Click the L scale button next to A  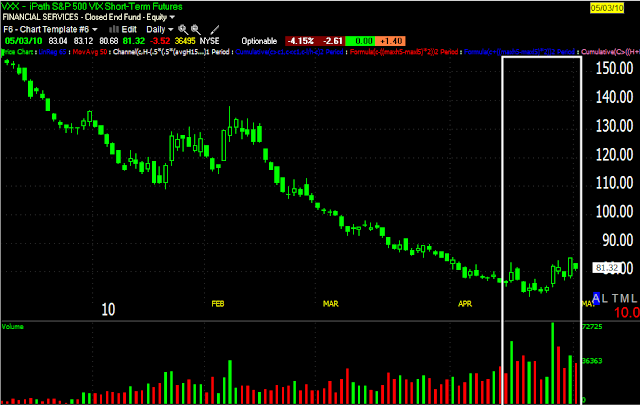click(x=605, y=298)
